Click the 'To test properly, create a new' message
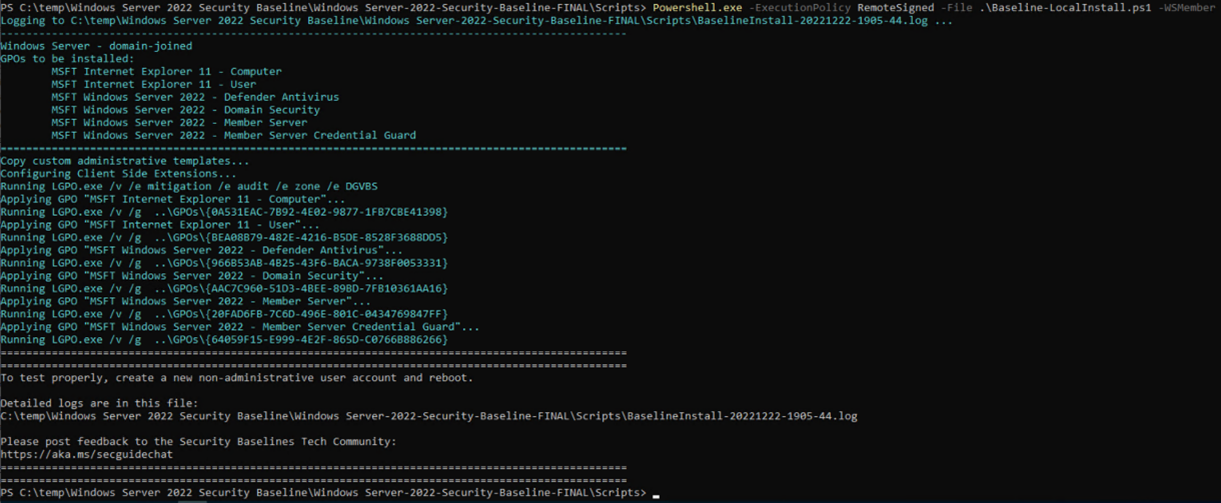The image size is (1221, 503). pos(236,378)
